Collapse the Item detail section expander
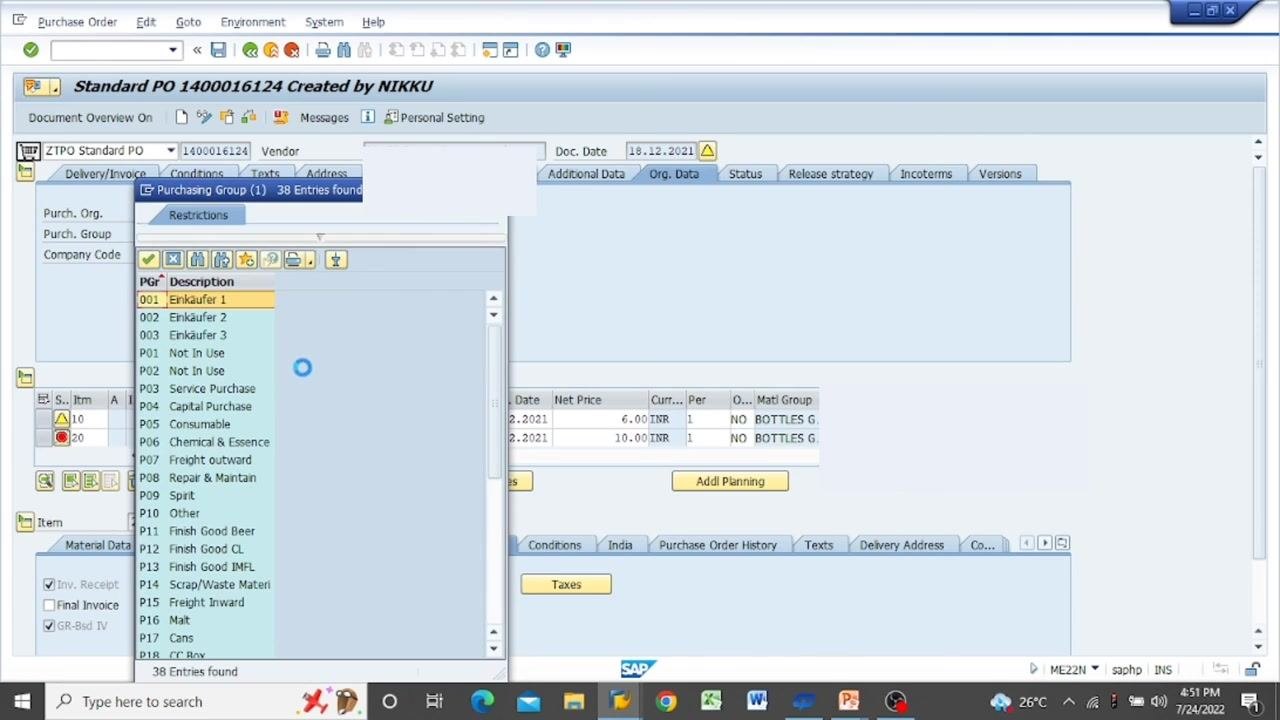The image size is (1280, 720). [25, 521]
